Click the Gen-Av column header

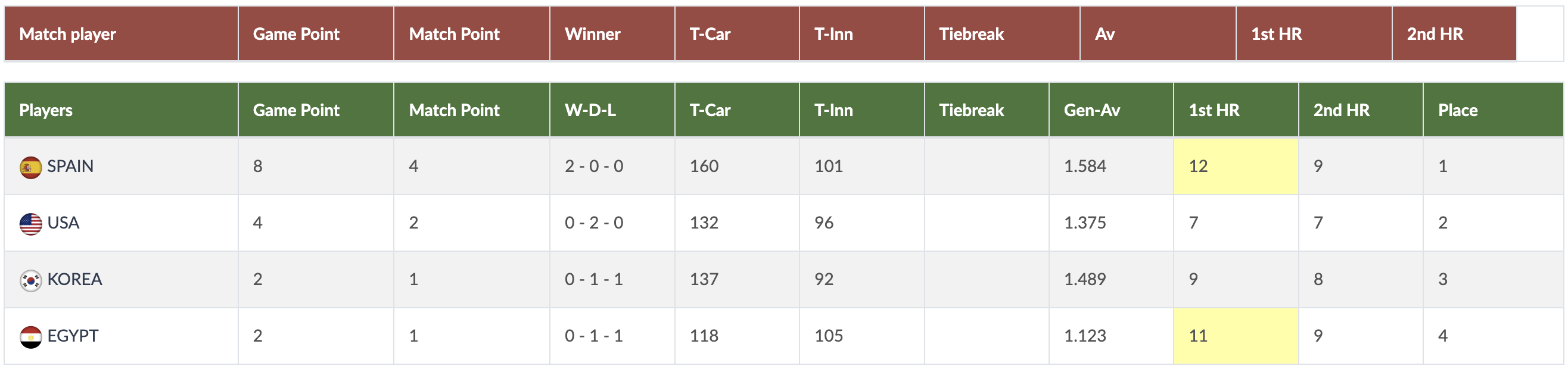(1091, 110)
